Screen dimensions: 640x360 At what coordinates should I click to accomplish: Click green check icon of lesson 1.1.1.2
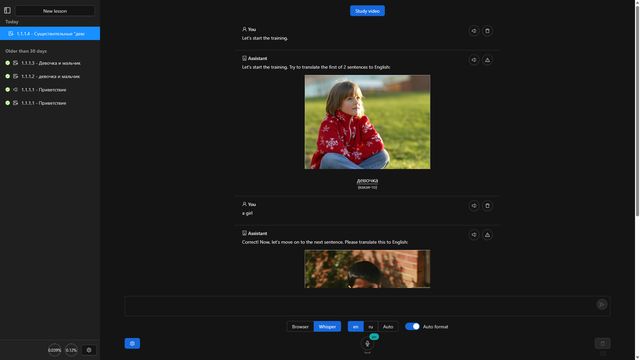coord(7,76)
